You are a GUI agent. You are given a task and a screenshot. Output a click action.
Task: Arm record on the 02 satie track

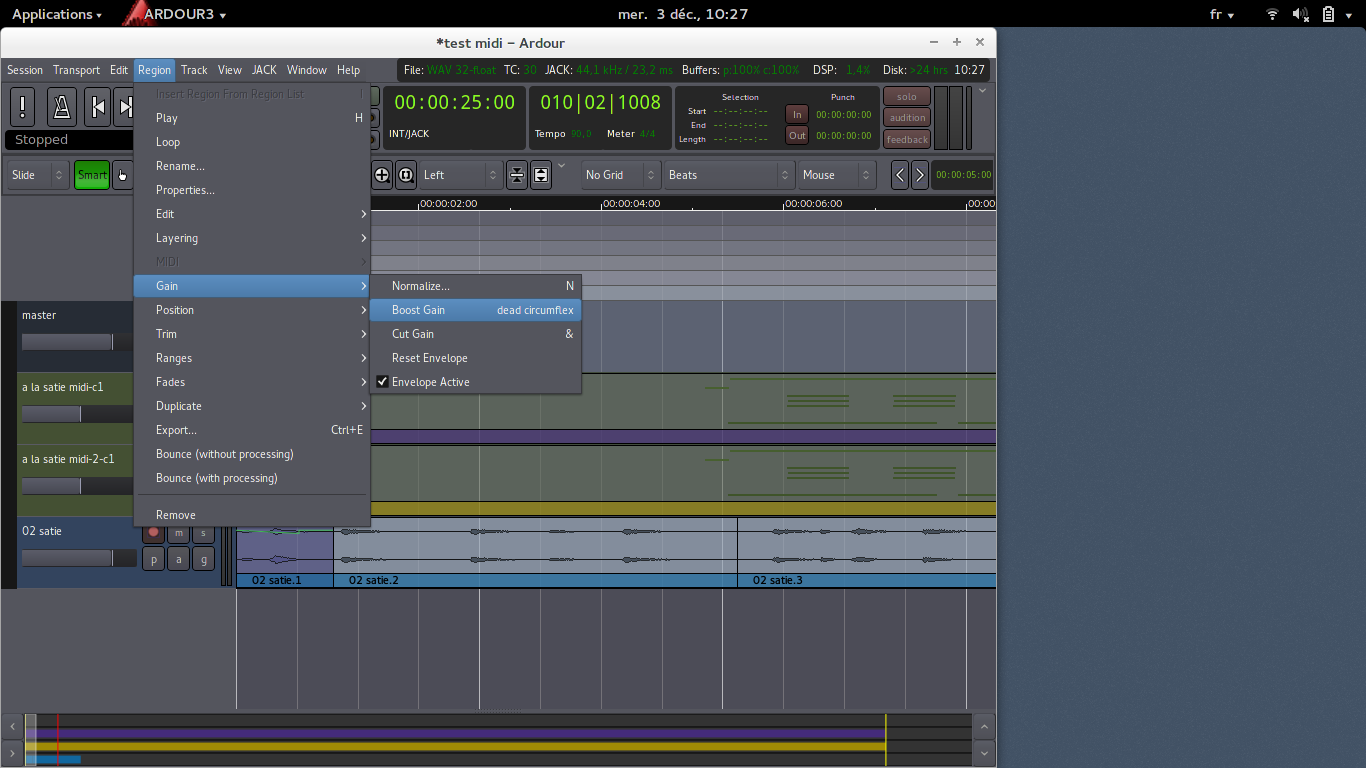(x=153, y=533)
